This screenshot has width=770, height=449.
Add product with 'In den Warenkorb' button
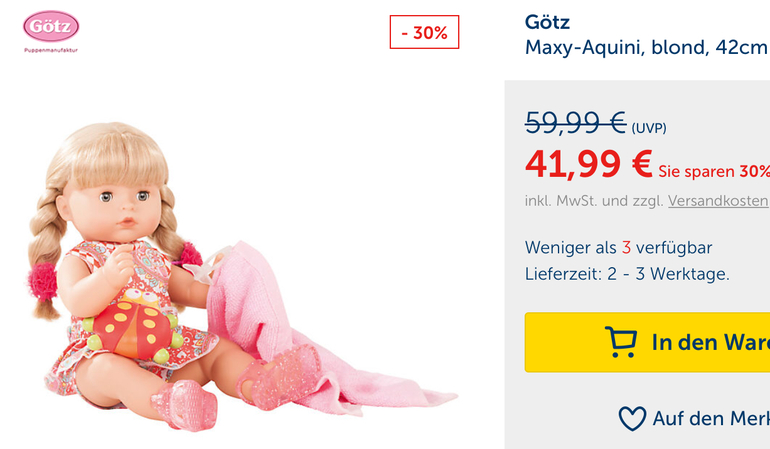point(647,342)
